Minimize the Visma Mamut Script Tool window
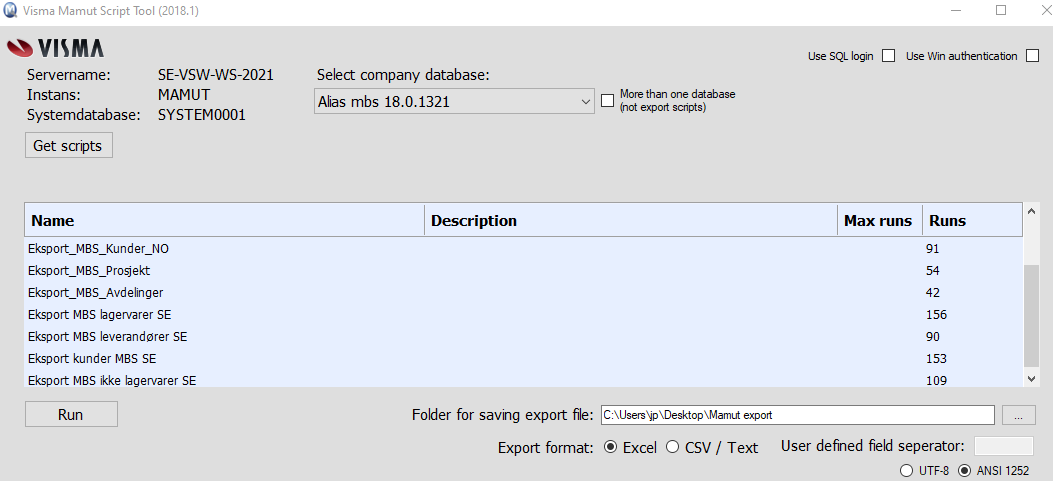 [x=956, y=10]
